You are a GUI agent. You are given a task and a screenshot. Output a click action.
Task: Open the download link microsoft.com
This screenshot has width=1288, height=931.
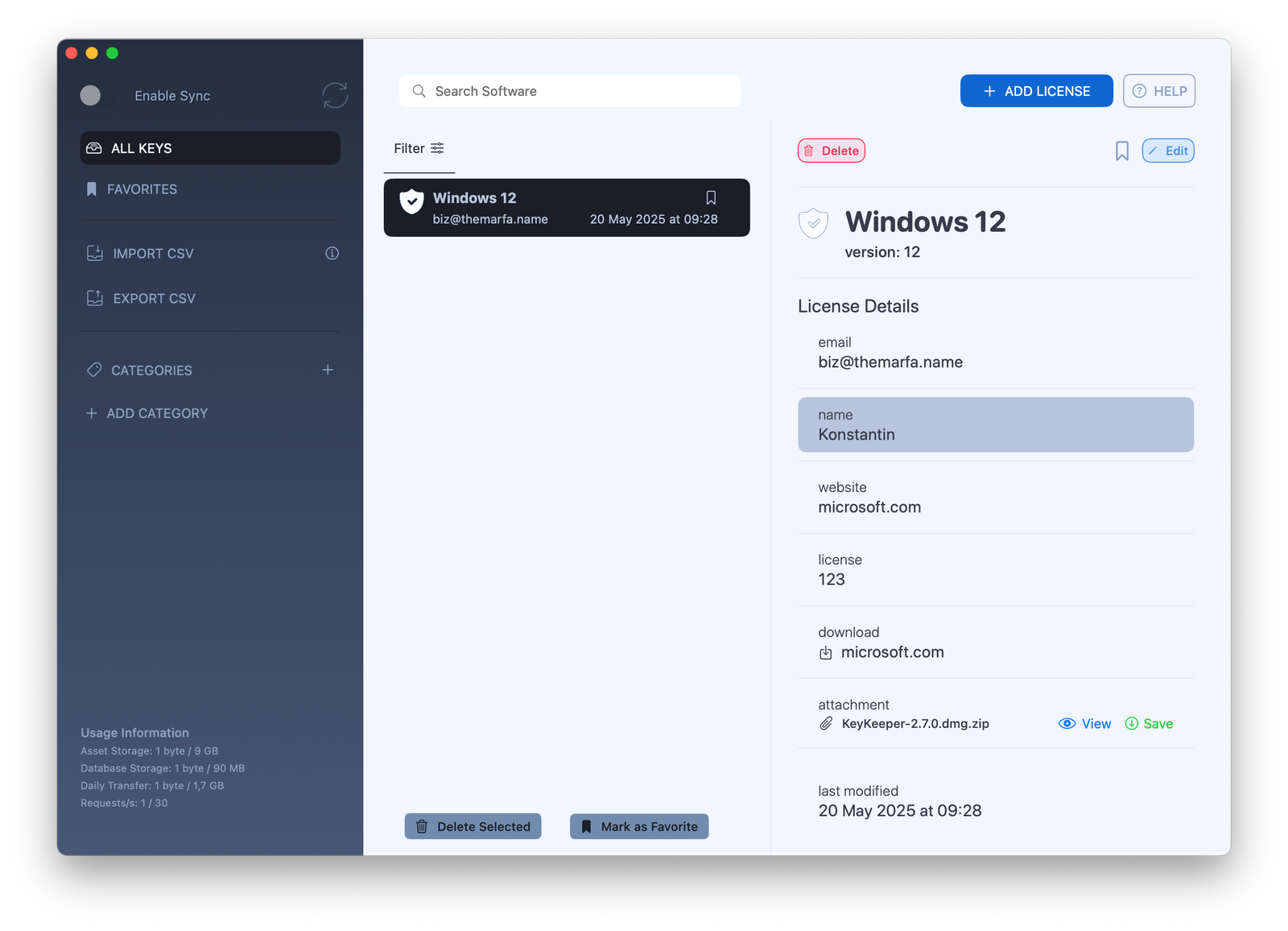(893, 652)
